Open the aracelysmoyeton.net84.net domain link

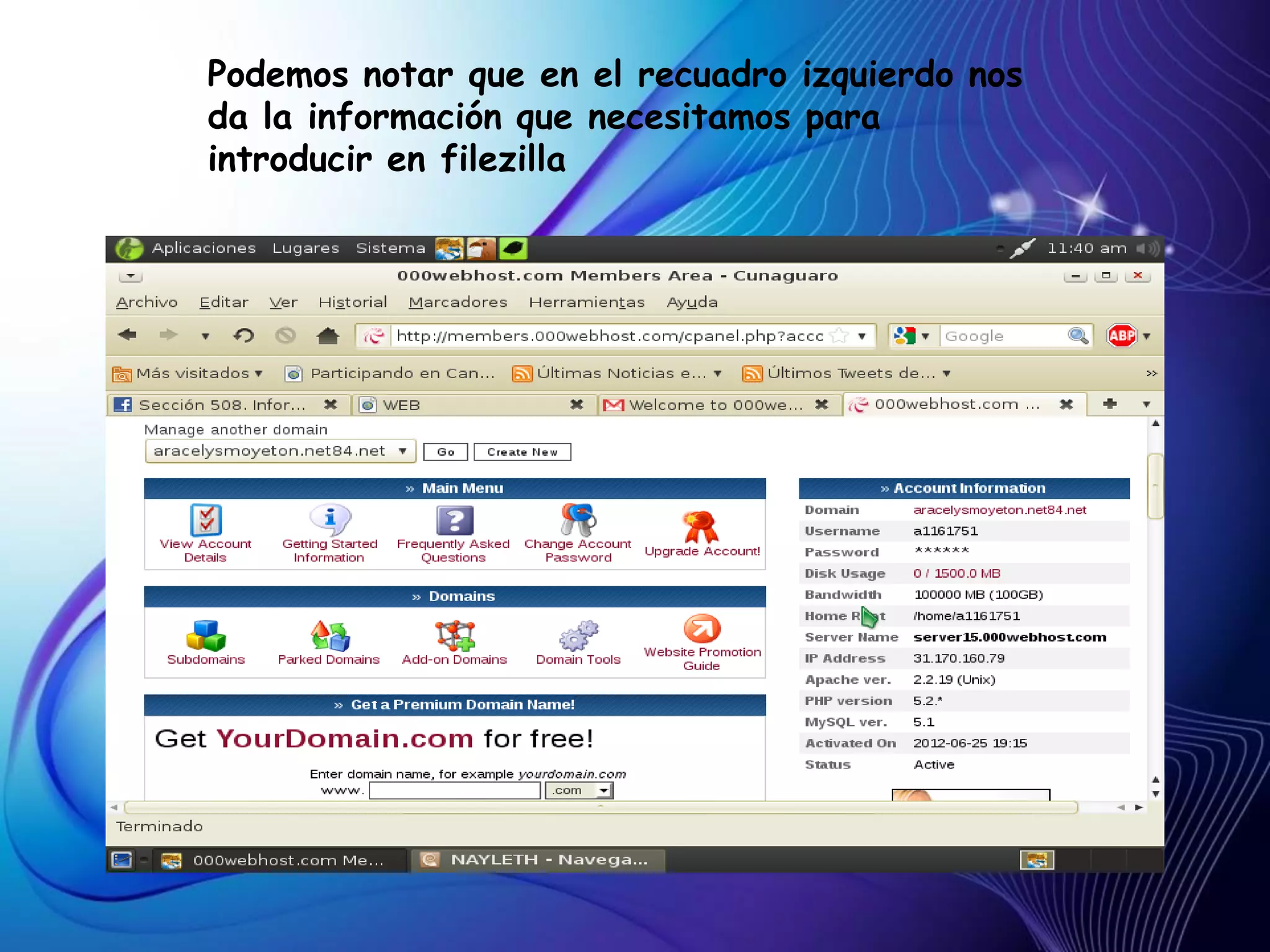tap(1000, 509)
